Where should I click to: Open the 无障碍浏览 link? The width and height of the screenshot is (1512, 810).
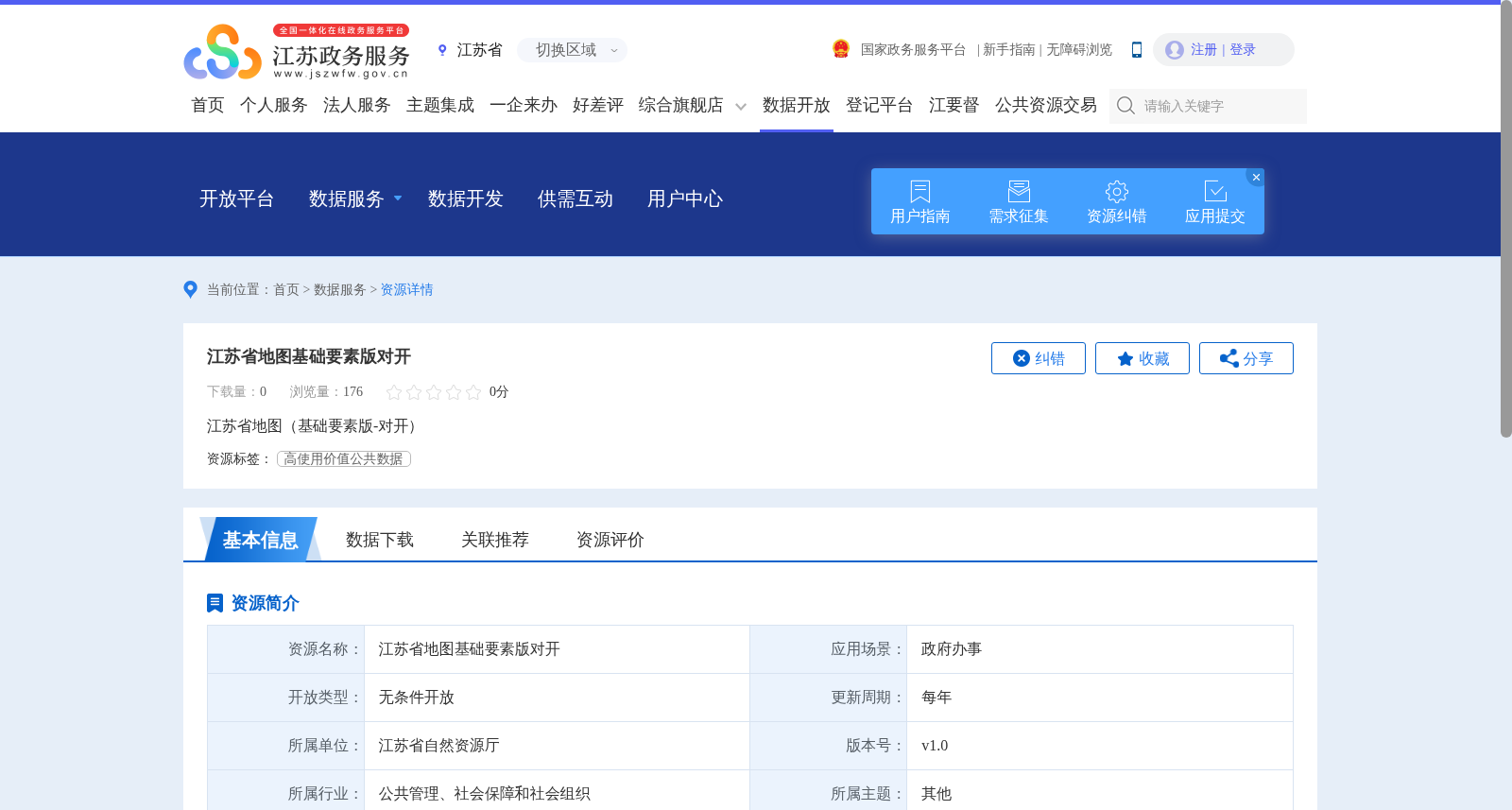click(x=1079, y=50)
